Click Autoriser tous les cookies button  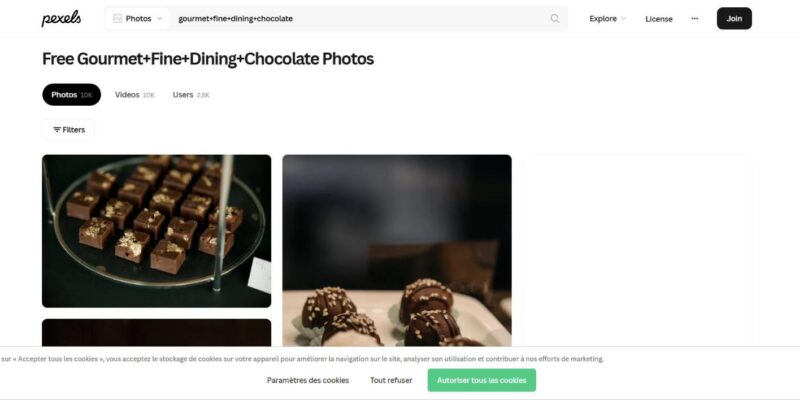481,380
